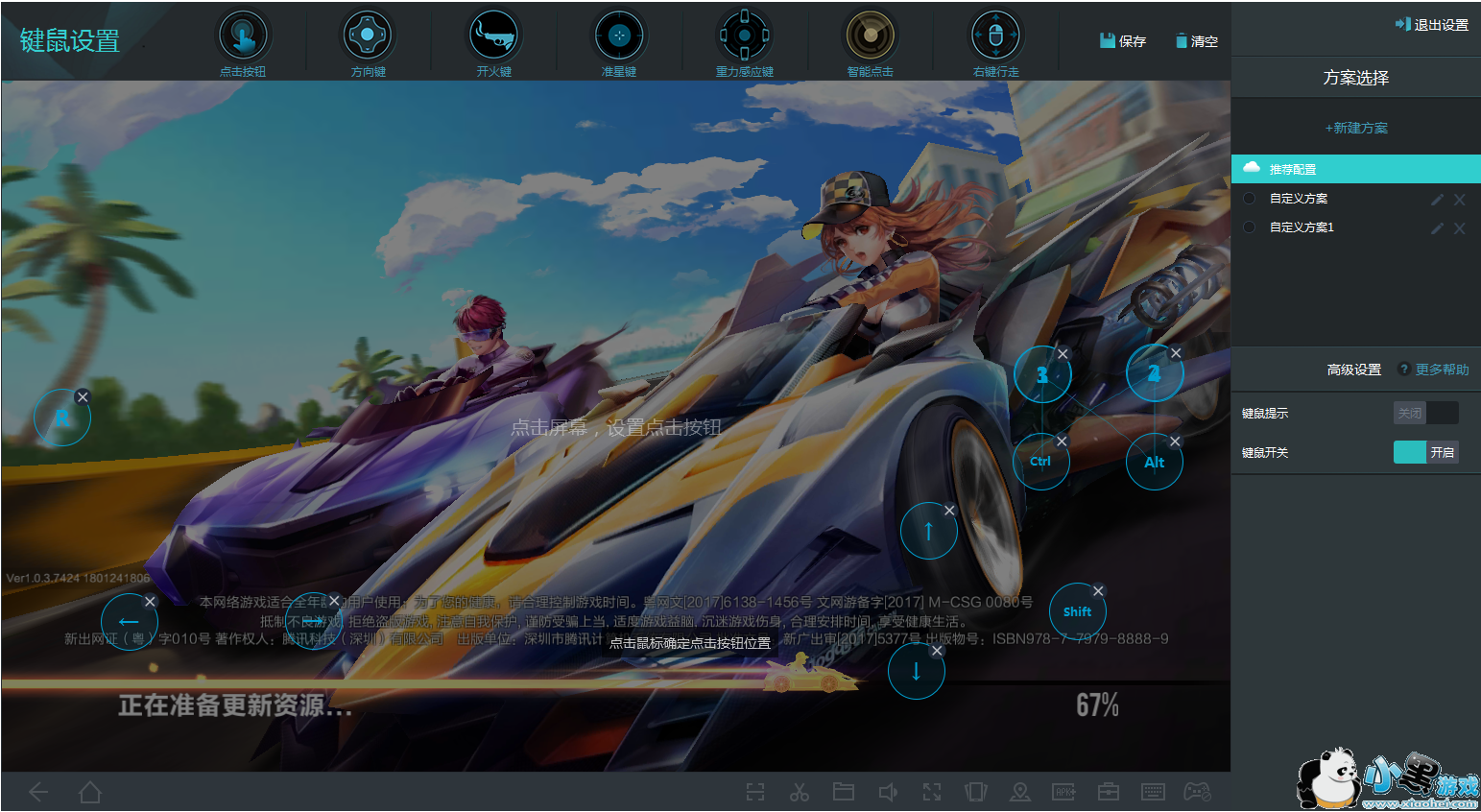Remove the left-arrow key mapping
This screenshot has width=1481, height=812.
tap(150, 602)
